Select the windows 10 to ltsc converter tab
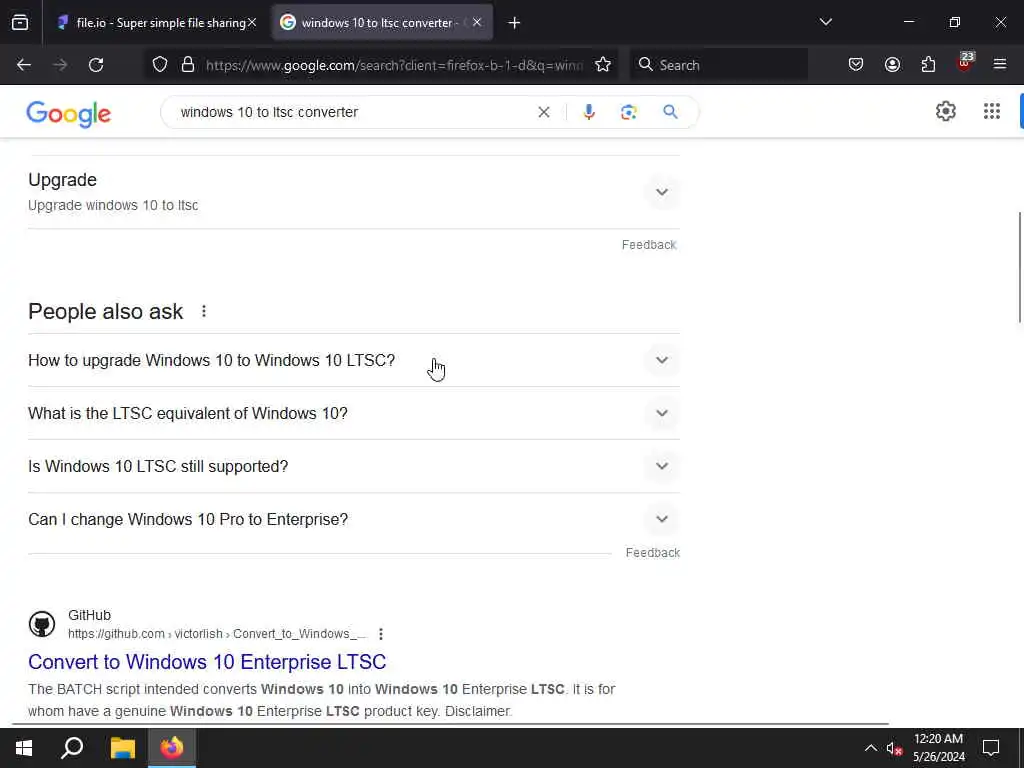This screenshot has height=768, width=1024. [382, 23]
